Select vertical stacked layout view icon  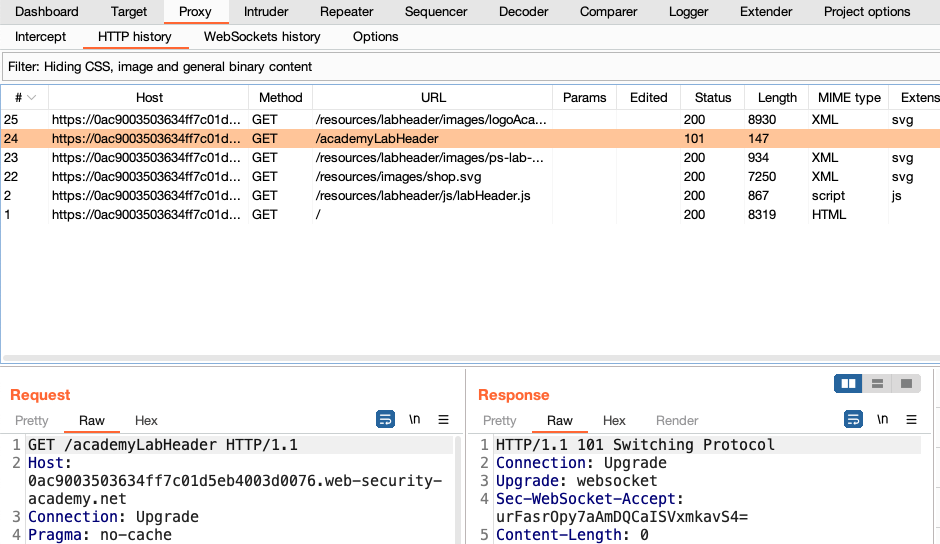pyautogui.click(x=877, y=383)
